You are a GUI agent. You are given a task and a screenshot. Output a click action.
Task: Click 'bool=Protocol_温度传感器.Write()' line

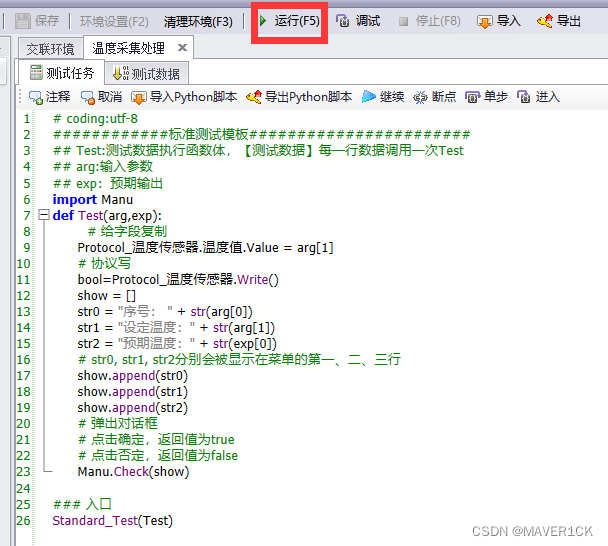[x=178, y=280]
